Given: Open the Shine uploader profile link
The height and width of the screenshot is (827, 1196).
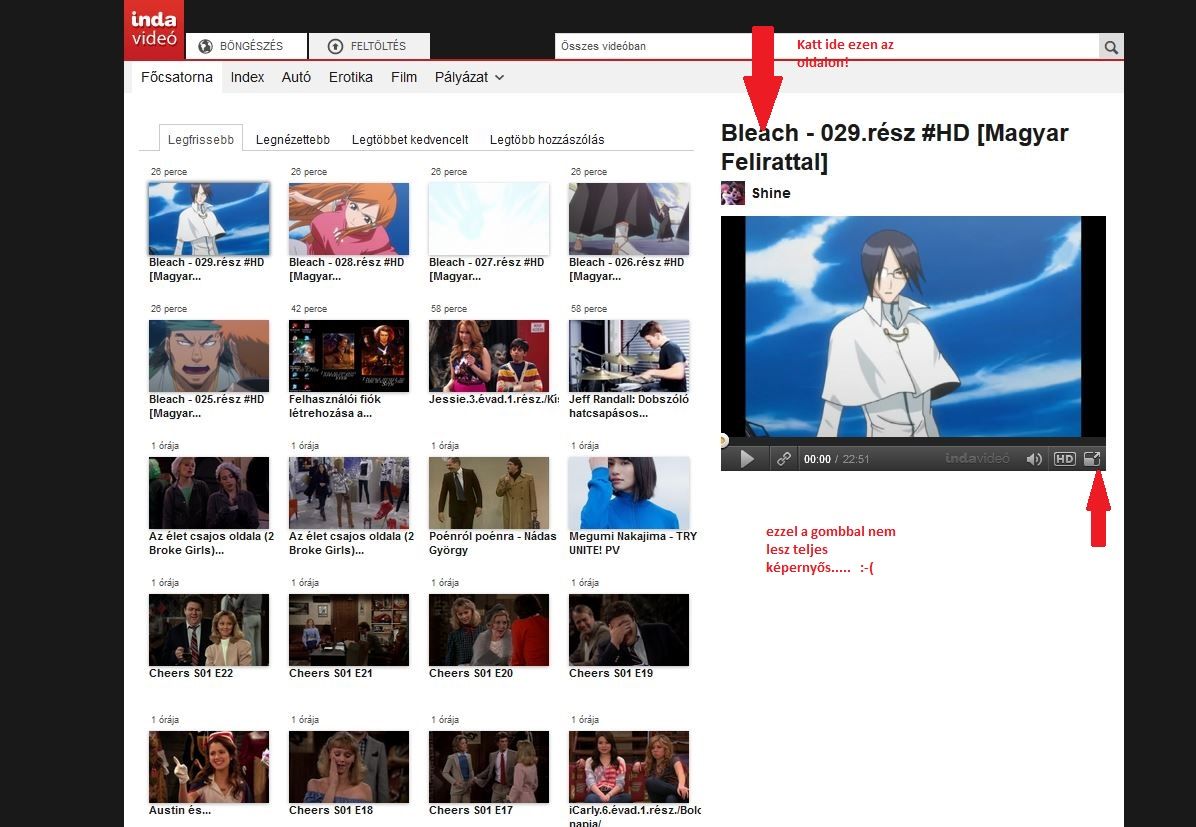Looking at the screenshot, I should [x=771, y=193].
